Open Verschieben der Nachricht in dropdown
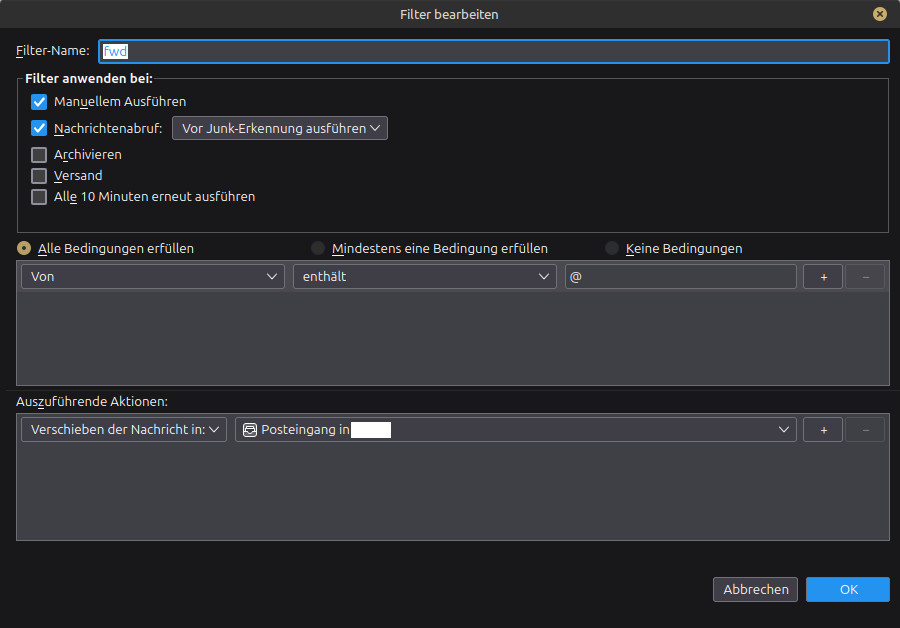Viewport: 900px width, 628px height. point(124,429)
